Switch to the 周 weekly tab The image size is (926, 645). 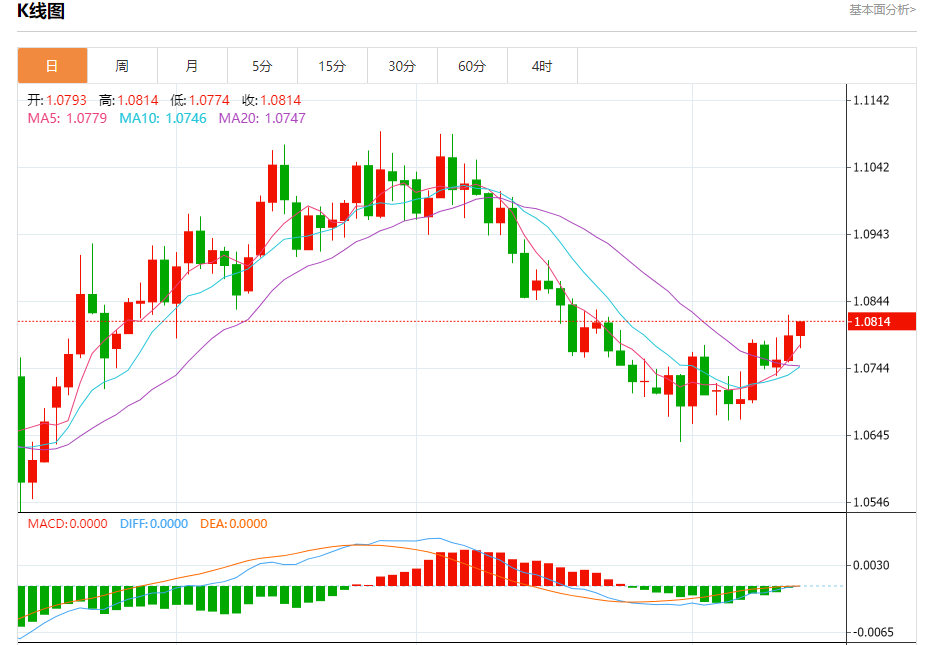(122, 66)
